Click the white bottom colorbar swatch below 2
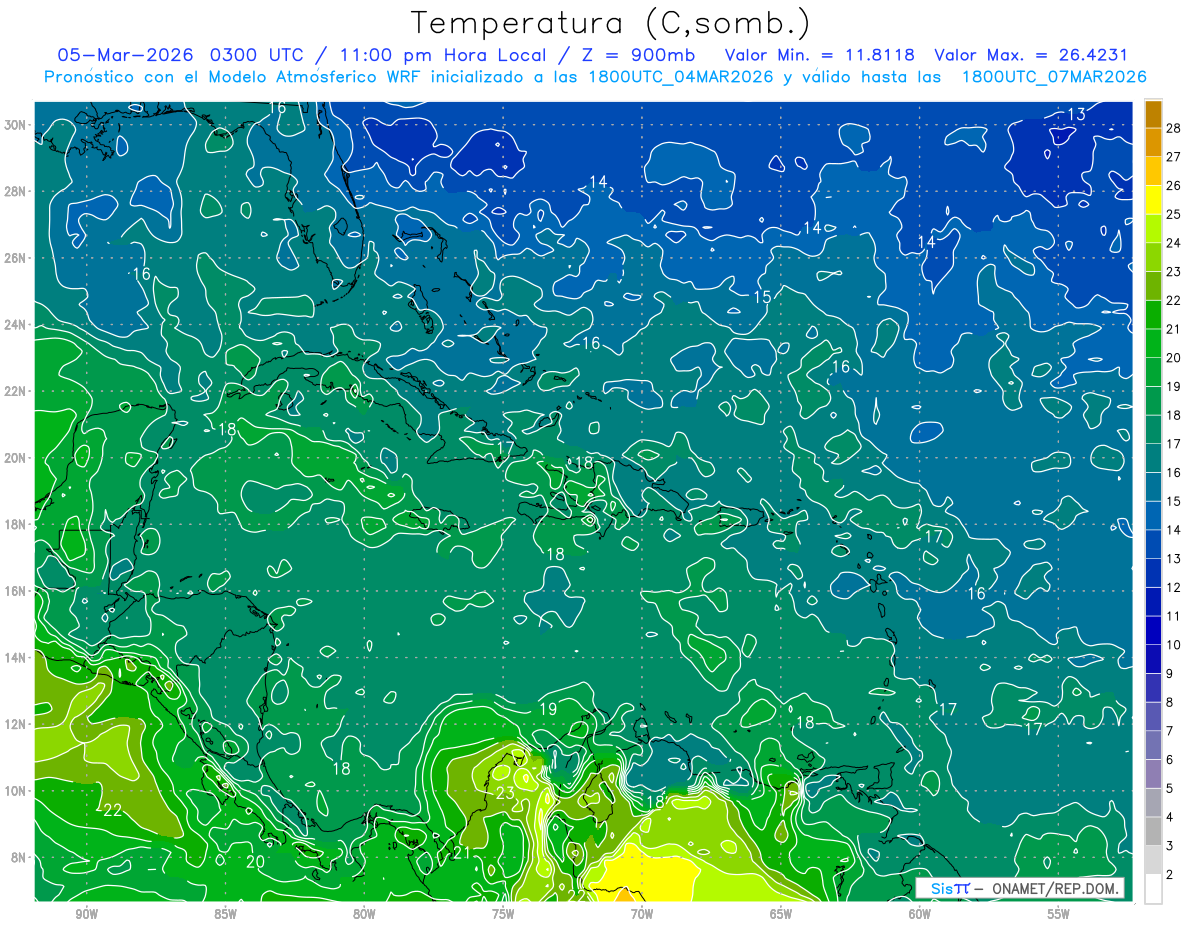Image resolution: width=1200 pixels, height=927 pixels. [1153, 889]
